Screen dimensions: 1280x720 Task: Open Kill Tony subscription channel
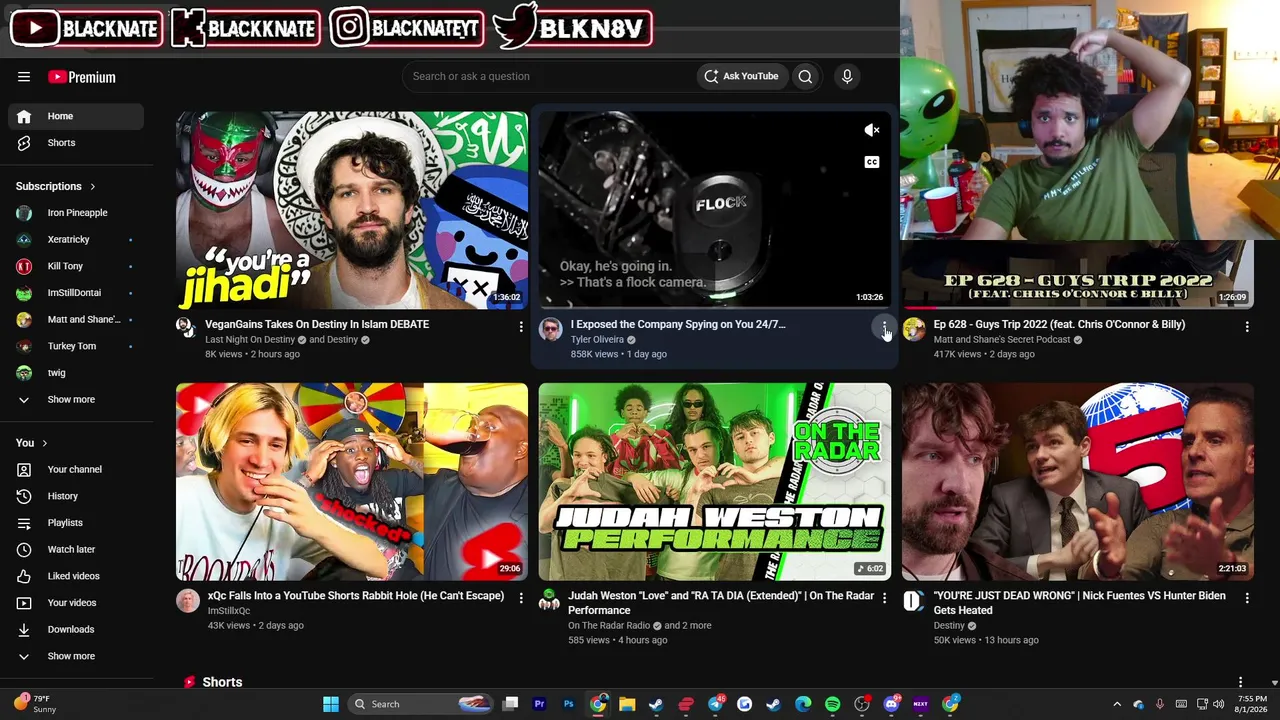pyautogui.click(x=76, y=266)
